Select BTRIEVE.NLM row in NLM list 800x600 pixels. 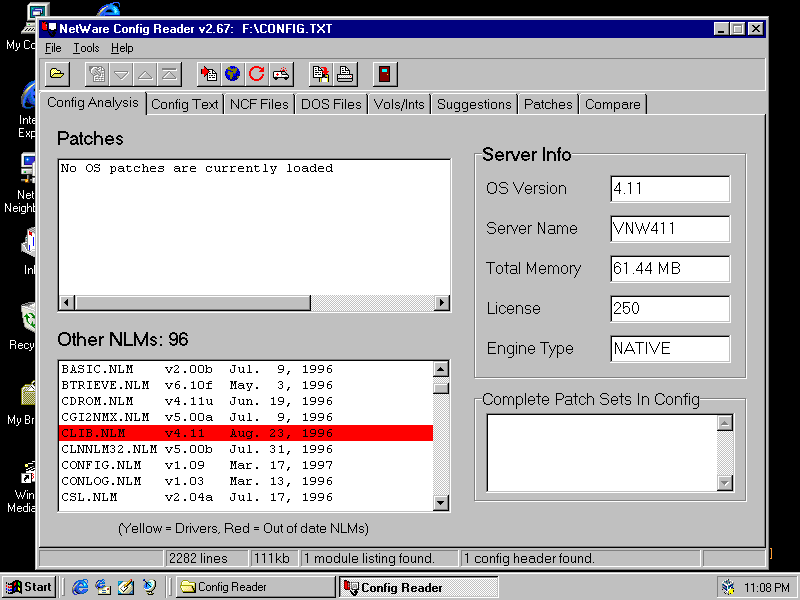246,385
